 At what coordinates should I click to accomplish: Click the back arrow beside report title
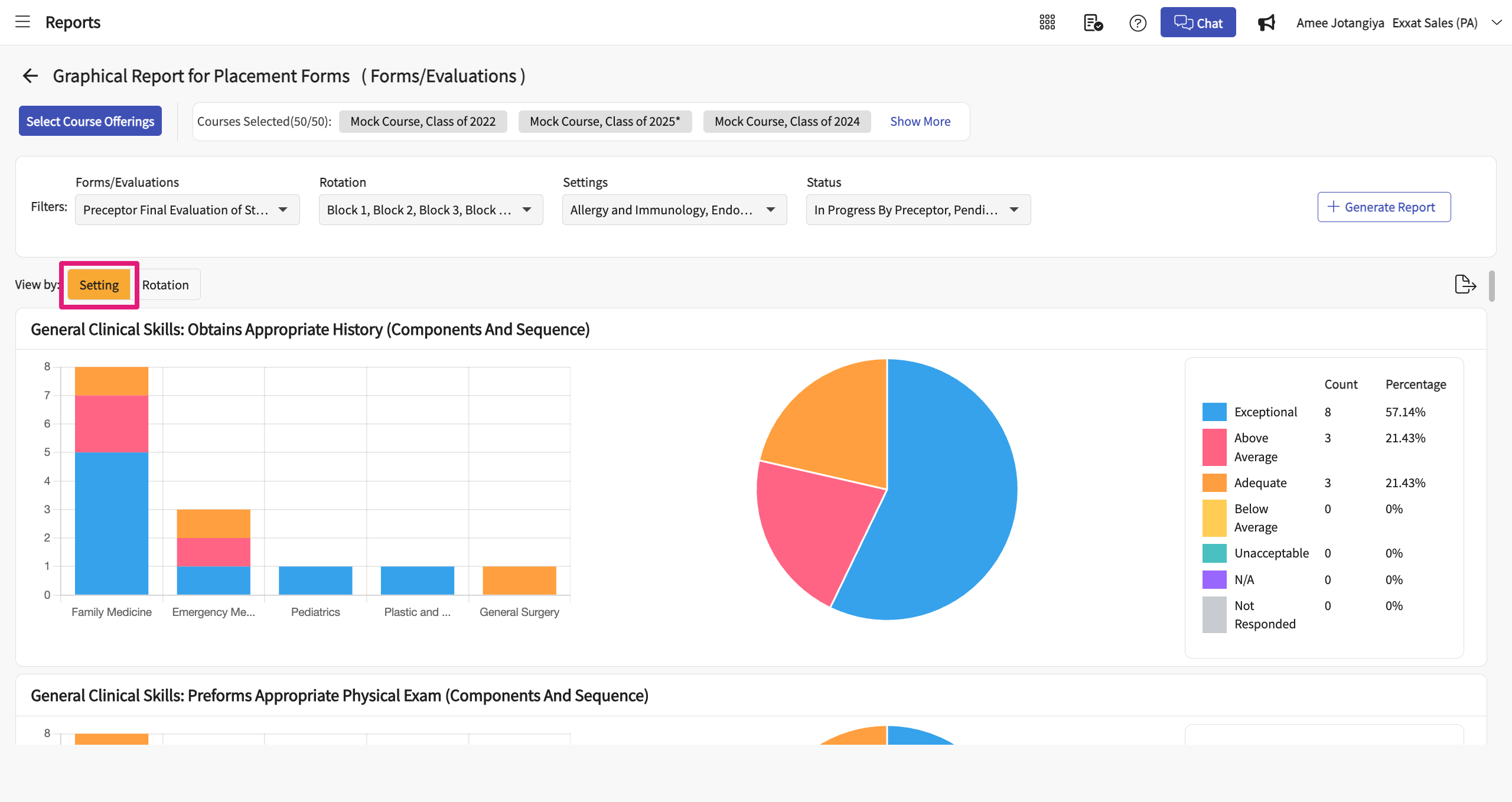coord(30,76)
